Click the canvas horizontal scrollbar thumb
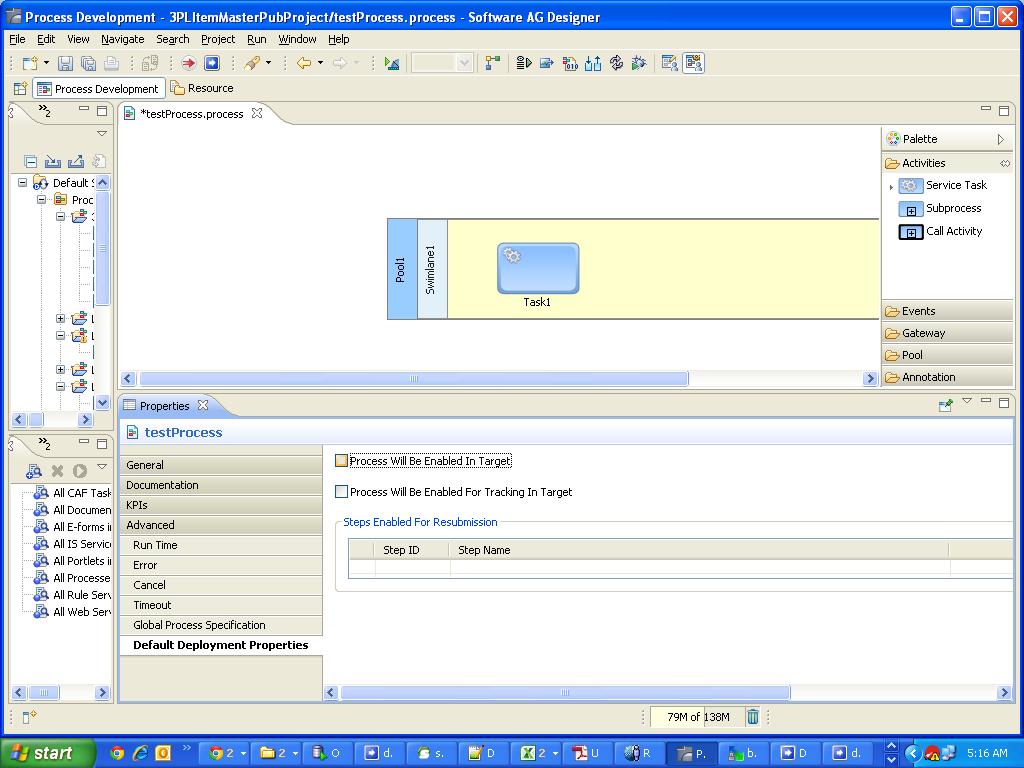 click(413, 379)
